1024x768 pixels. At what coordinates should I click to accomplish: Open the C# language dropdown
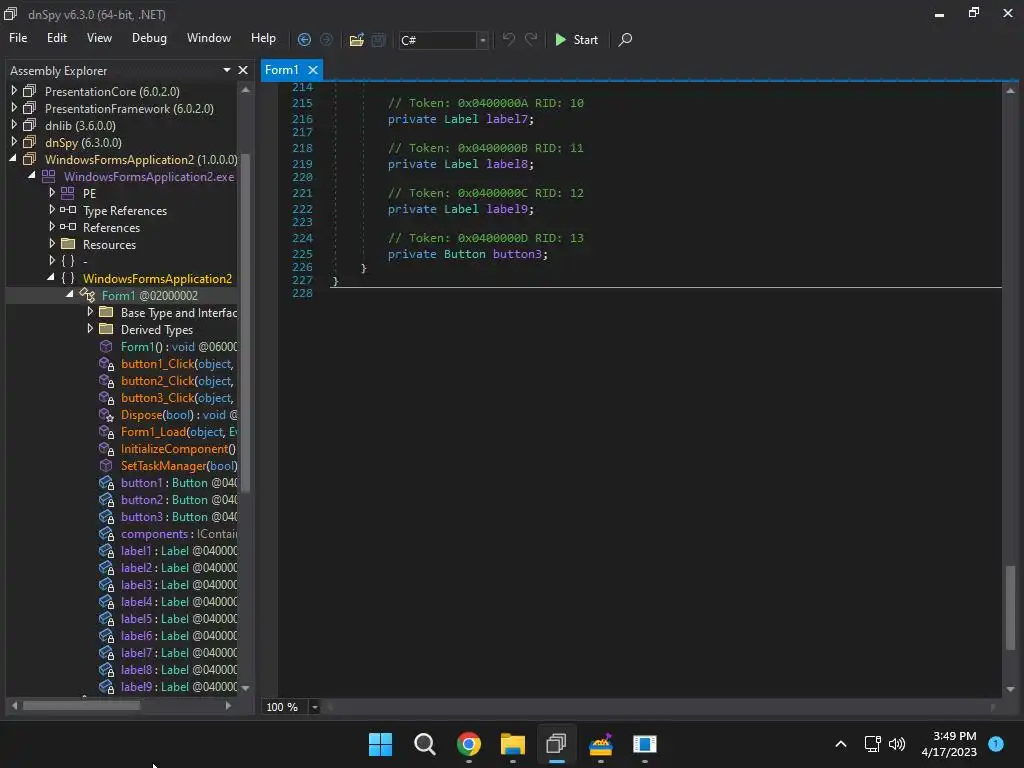483,40
